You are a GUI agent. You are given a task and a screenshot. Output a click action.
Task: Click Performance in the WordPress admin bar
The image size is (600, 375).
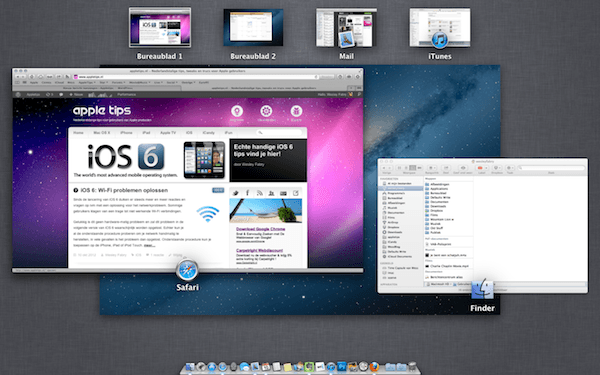coord(126,94)
